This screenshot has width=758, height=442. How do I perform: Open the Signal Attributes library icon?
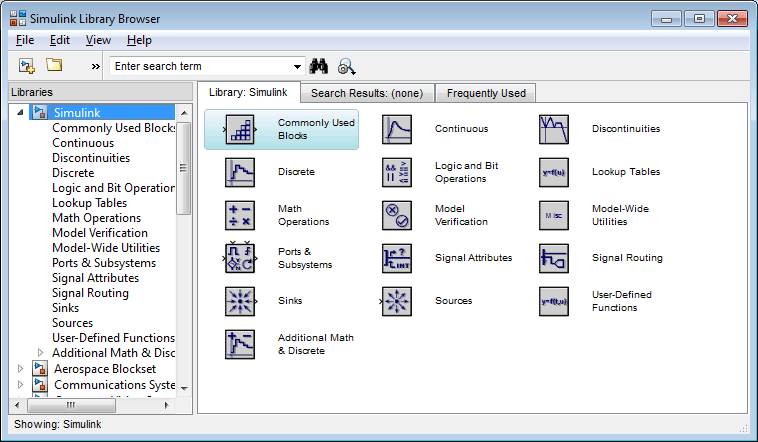tap(397, 259)
